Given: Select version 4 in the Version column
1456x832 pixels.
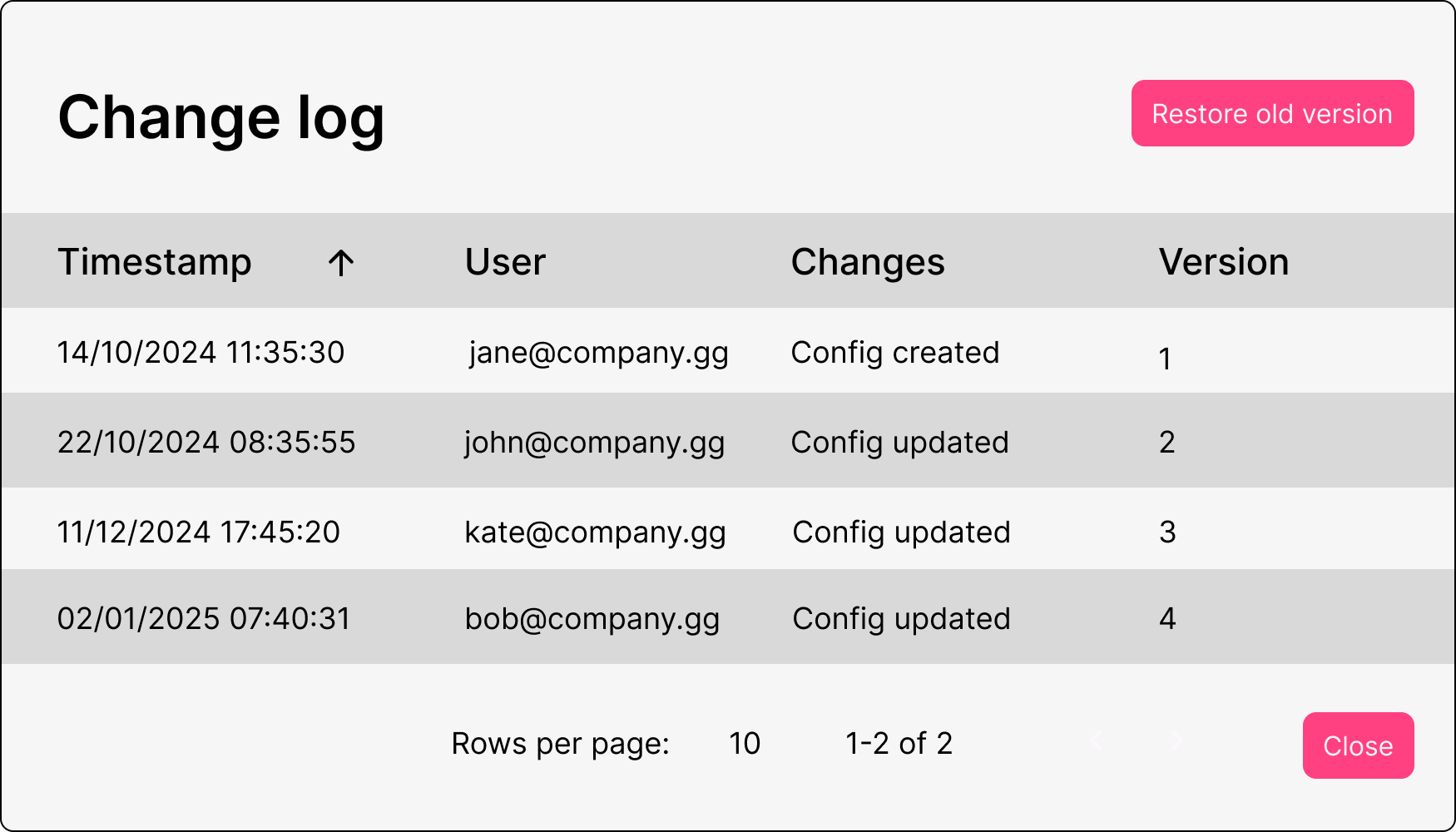Looking at the screenshot, I should tap(1167, 619).
